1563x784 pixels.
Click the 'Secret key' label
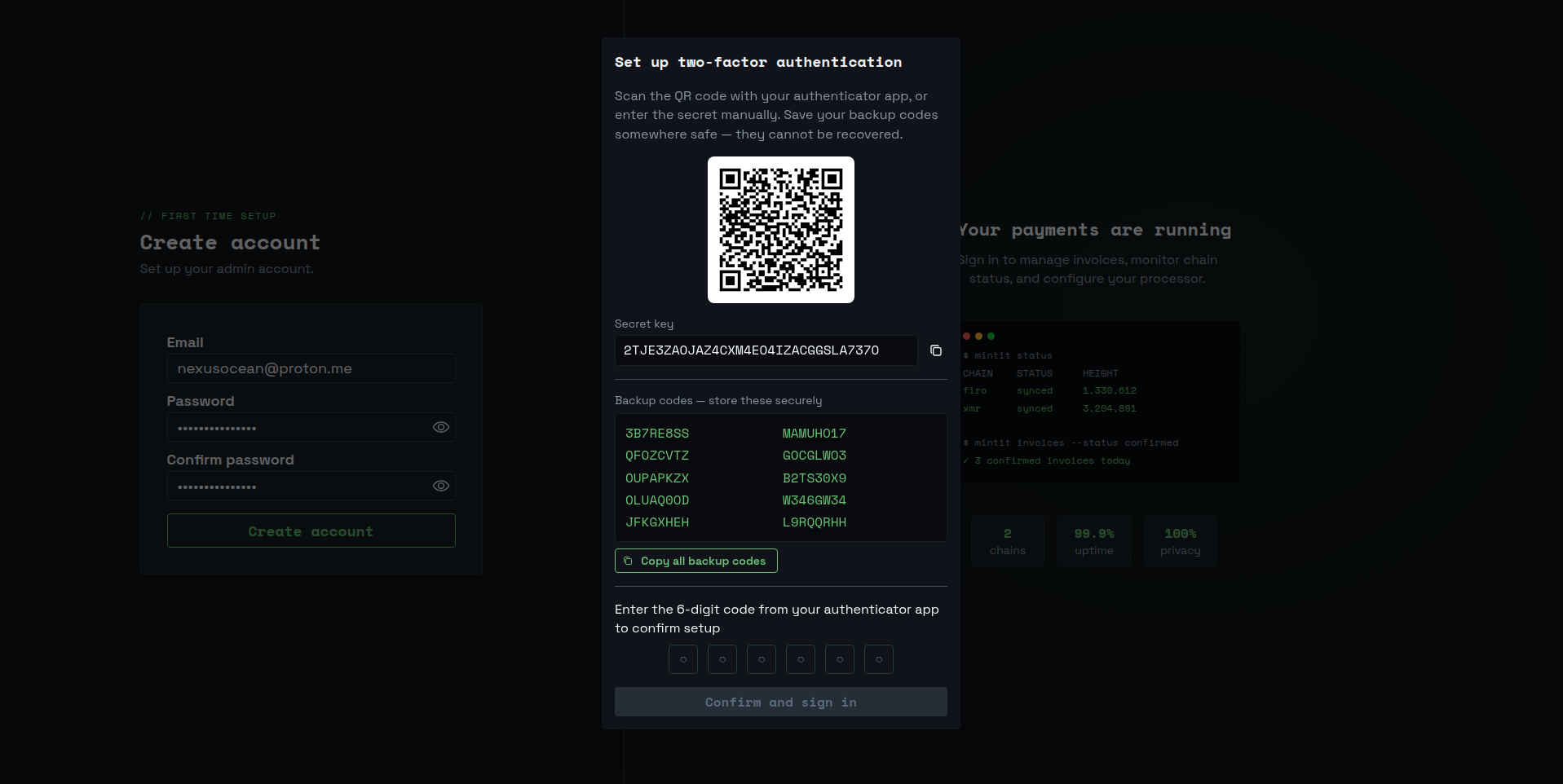tap(644, 324)
